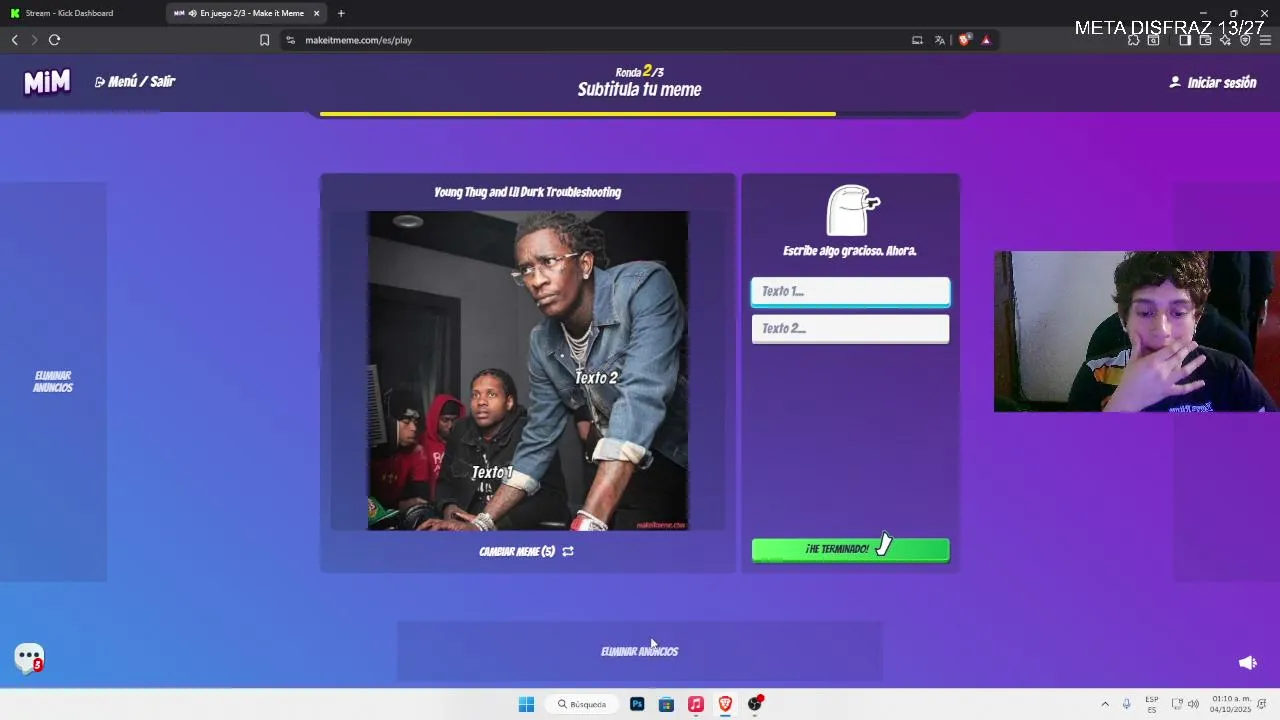The image size is (1280, 720).
Task: Open browser extensions puzzle icon
Action: point(1133,41)
